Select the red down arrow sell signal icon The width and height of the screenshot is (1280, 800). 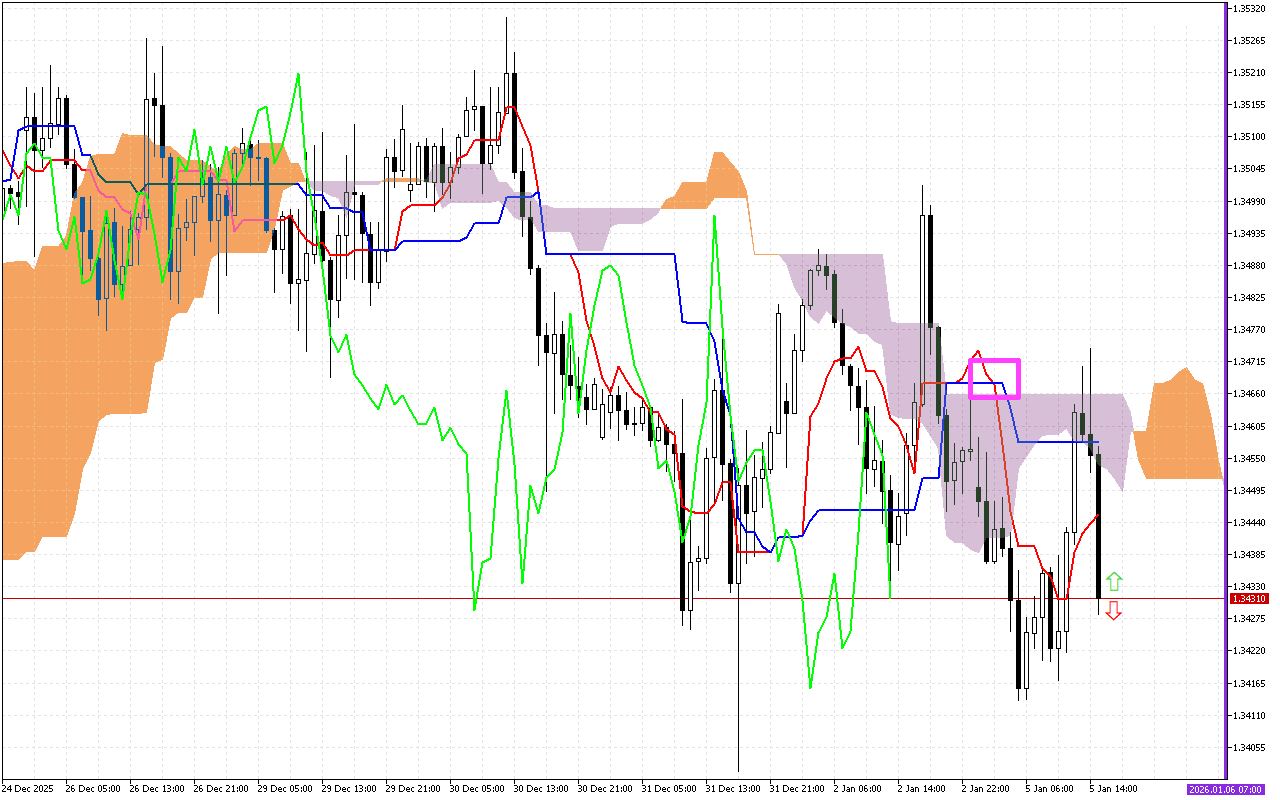click(1114, 612)
